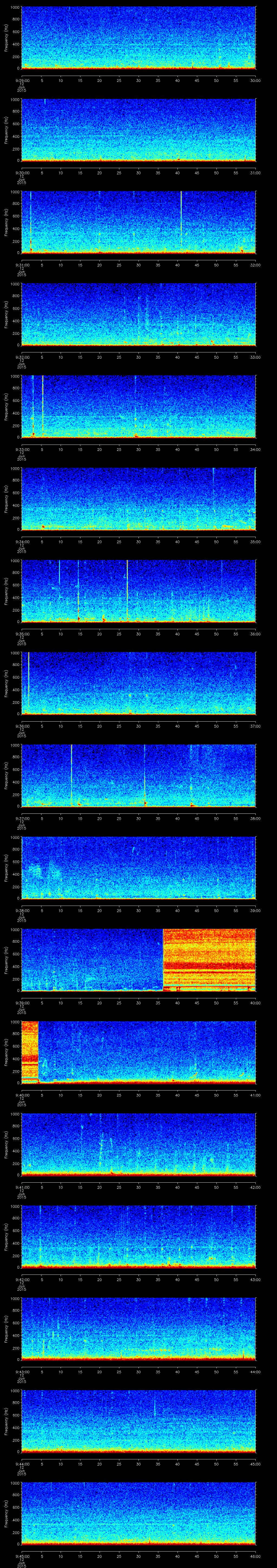Open the spectrogram panel beginning at 9:43:00
The image size is (277, 1568).
[x=138, y=1329]
